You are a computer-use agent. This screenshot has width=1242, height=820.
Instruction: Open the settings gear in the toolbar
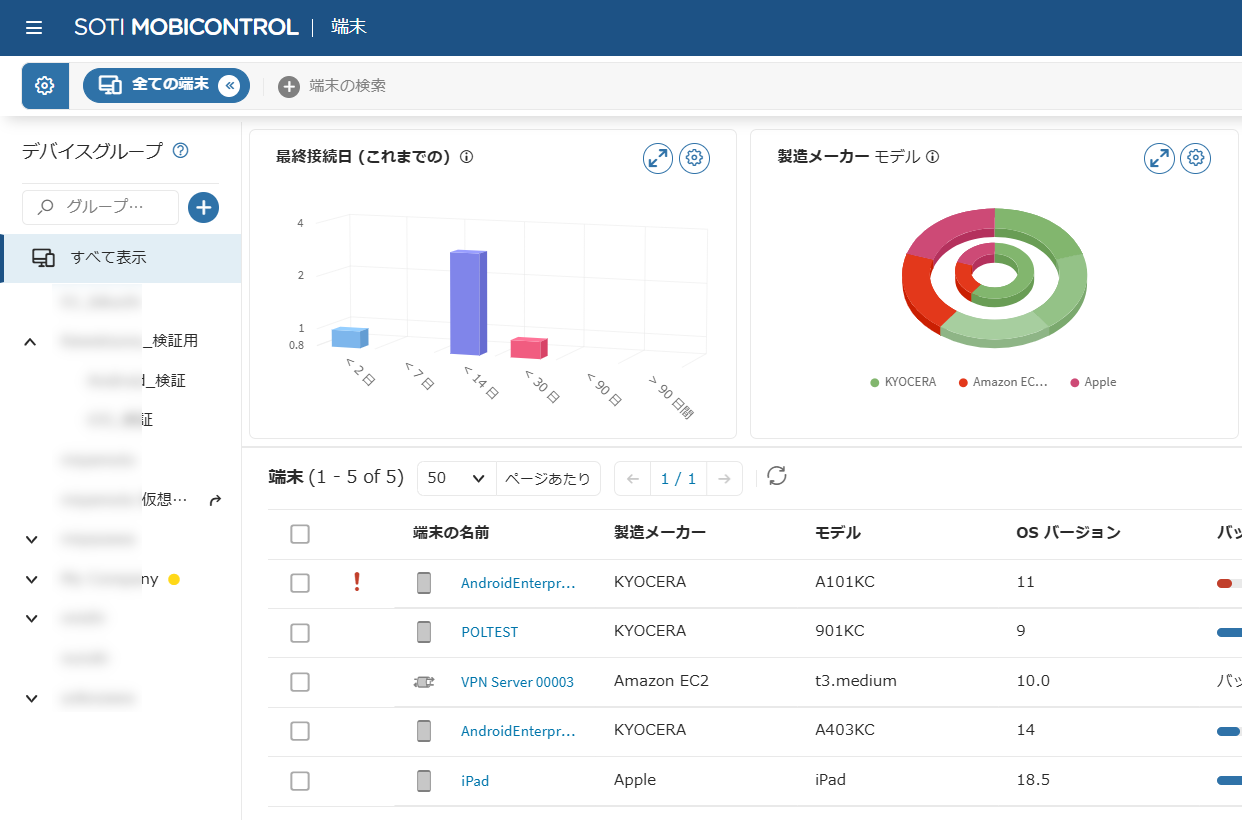45,86
